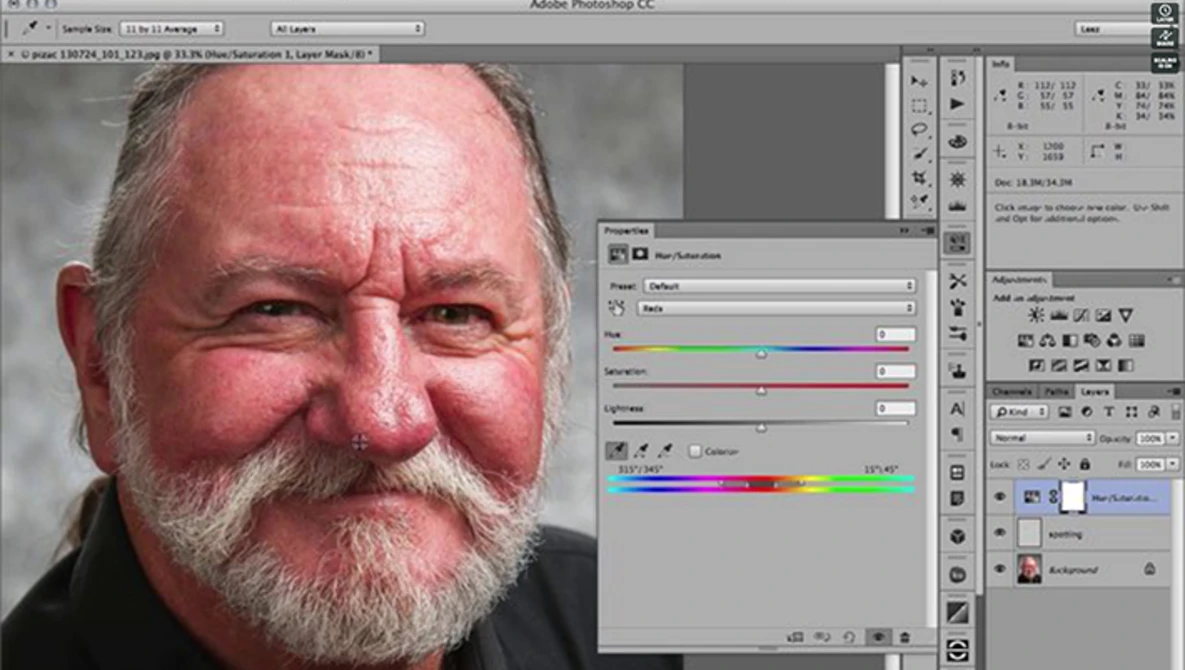Image resolution: width=1185 pixels, height=670 pixels.
Task: Add a Curves adjustment
Action: (1081, 315)
